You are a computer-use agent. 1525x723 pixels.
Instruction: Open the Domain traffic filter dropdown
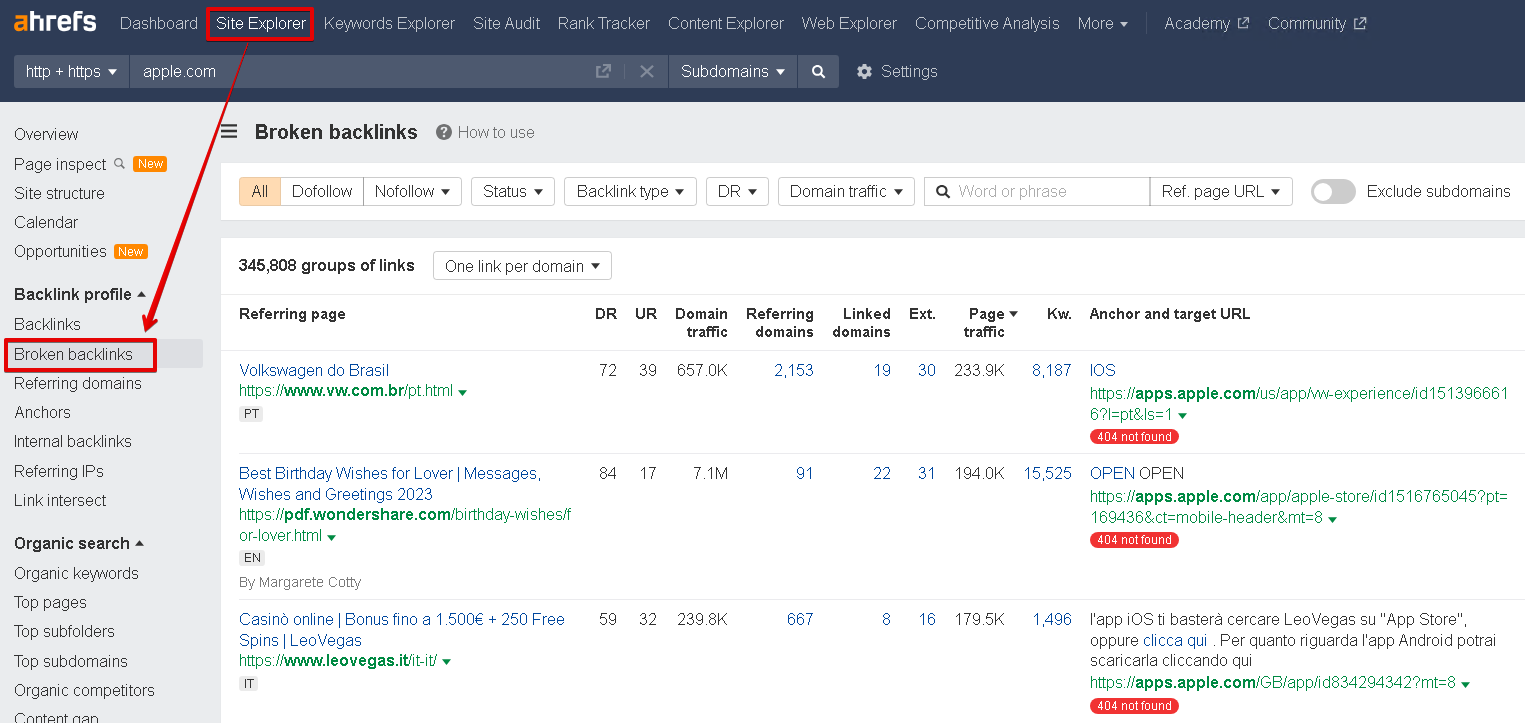coord(846,192)
